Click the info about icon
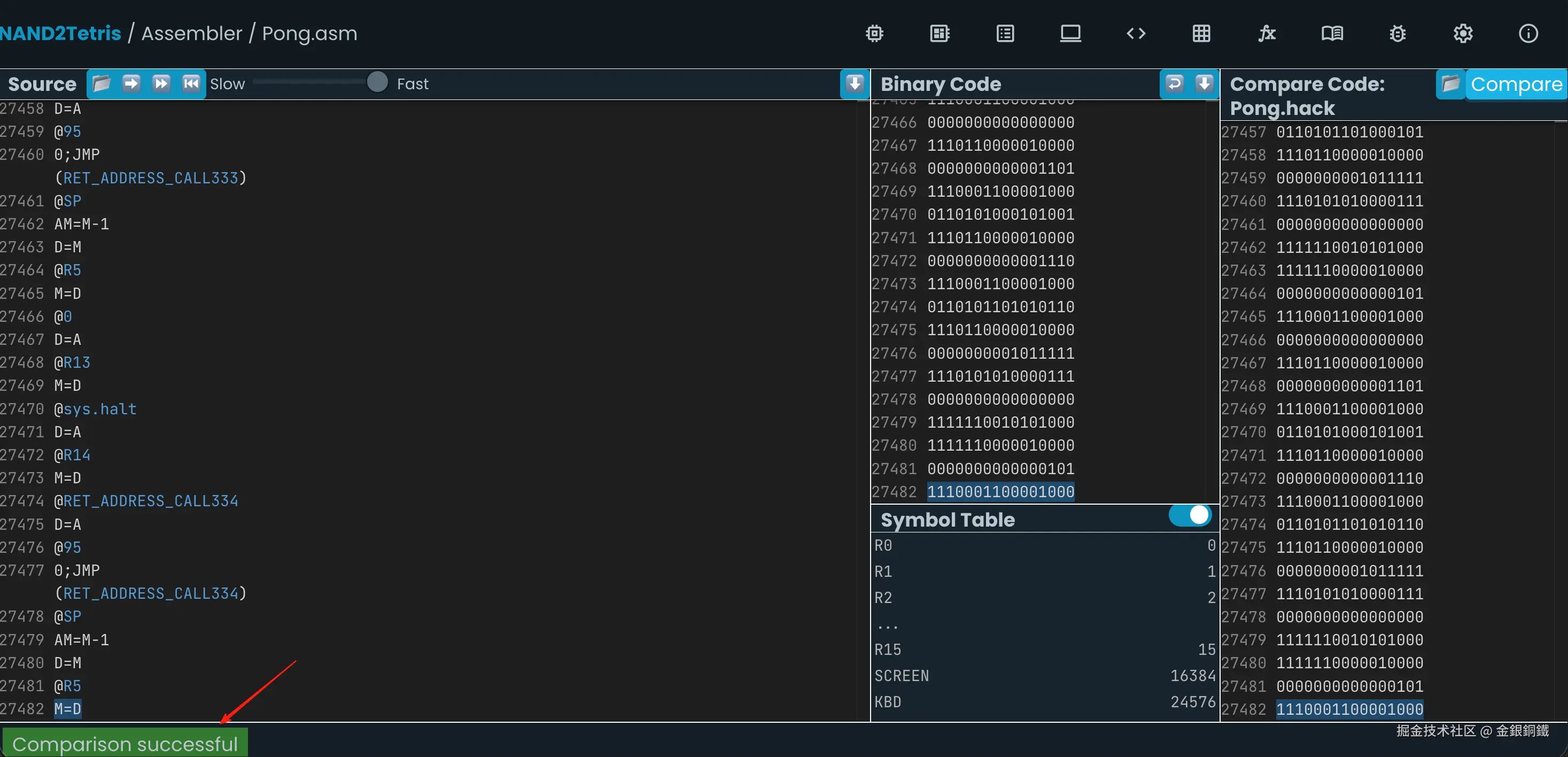The height and width of the screenshot is (757, 1568). click(x=1528, y=34)
